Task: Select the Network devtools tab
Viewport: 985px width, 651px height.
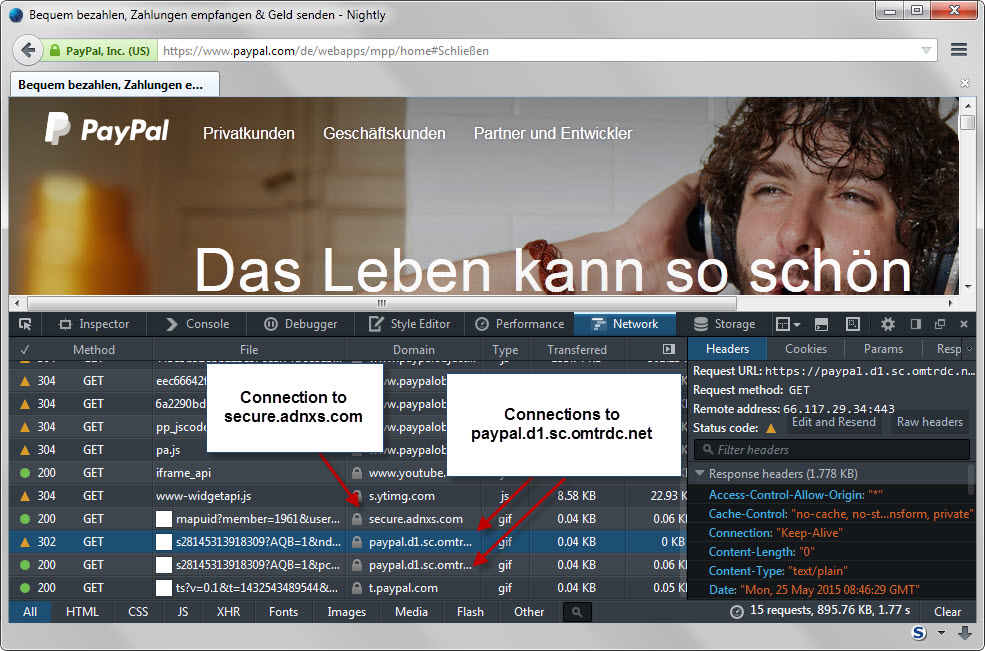Action: [625, 324]
